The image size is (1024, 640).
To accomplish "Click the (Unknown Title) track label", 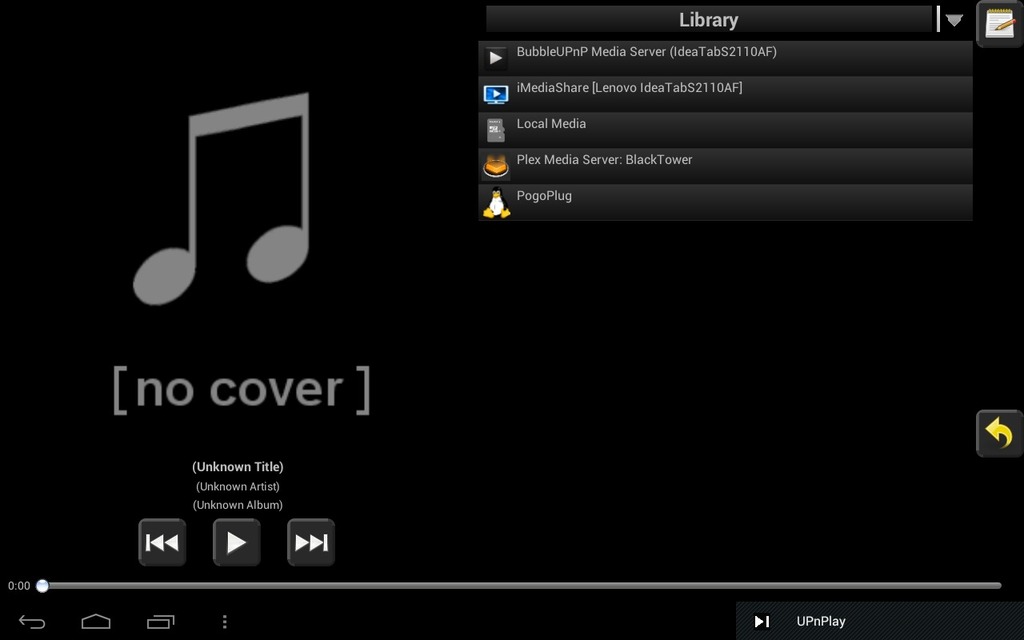I will [x=238, y=467].
